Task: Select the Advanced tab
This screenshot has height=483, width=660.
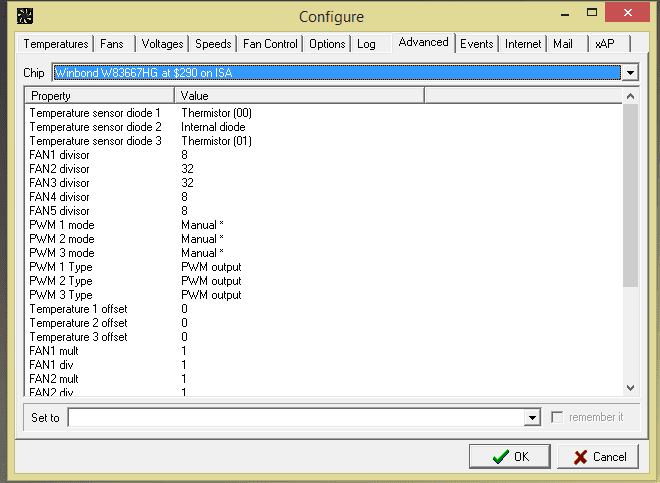Action: tap(423, 43)
